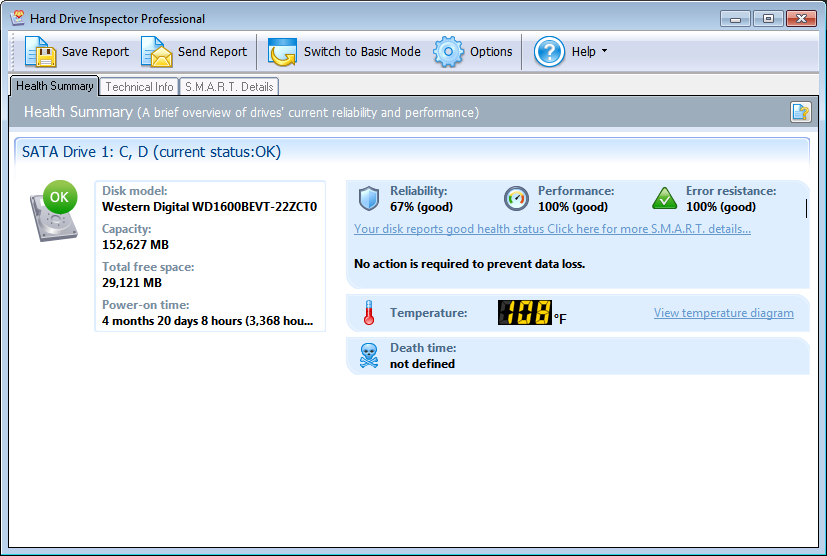Click the app icon in the title bar
Image resolution: width=827 pixels, height=556 pixels.
pos(18,18)
